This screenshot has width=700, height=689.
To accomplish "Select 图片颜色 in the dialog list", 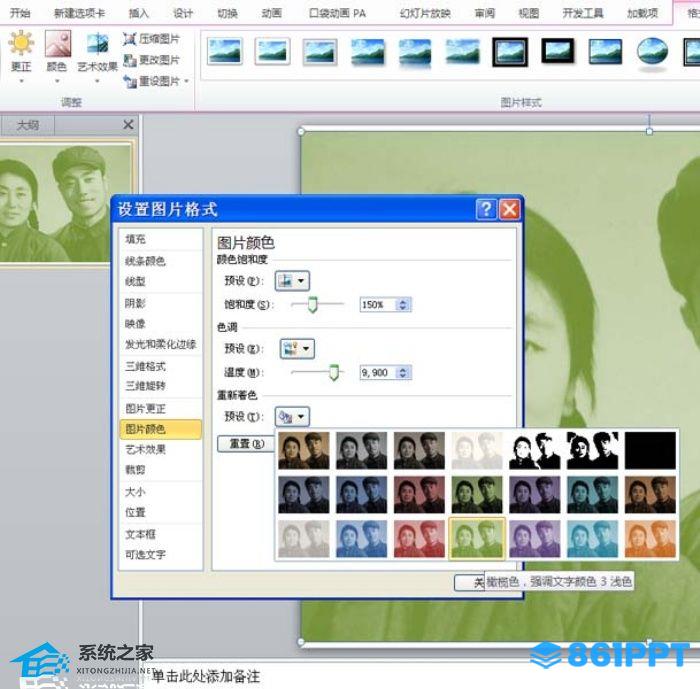I will pyautogui.click(x=161, y=429).
